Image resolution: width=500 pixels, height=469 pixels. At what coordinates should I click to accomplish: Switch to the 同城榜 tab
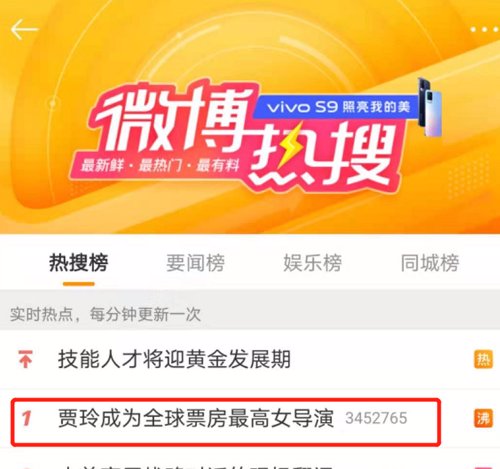430,263
